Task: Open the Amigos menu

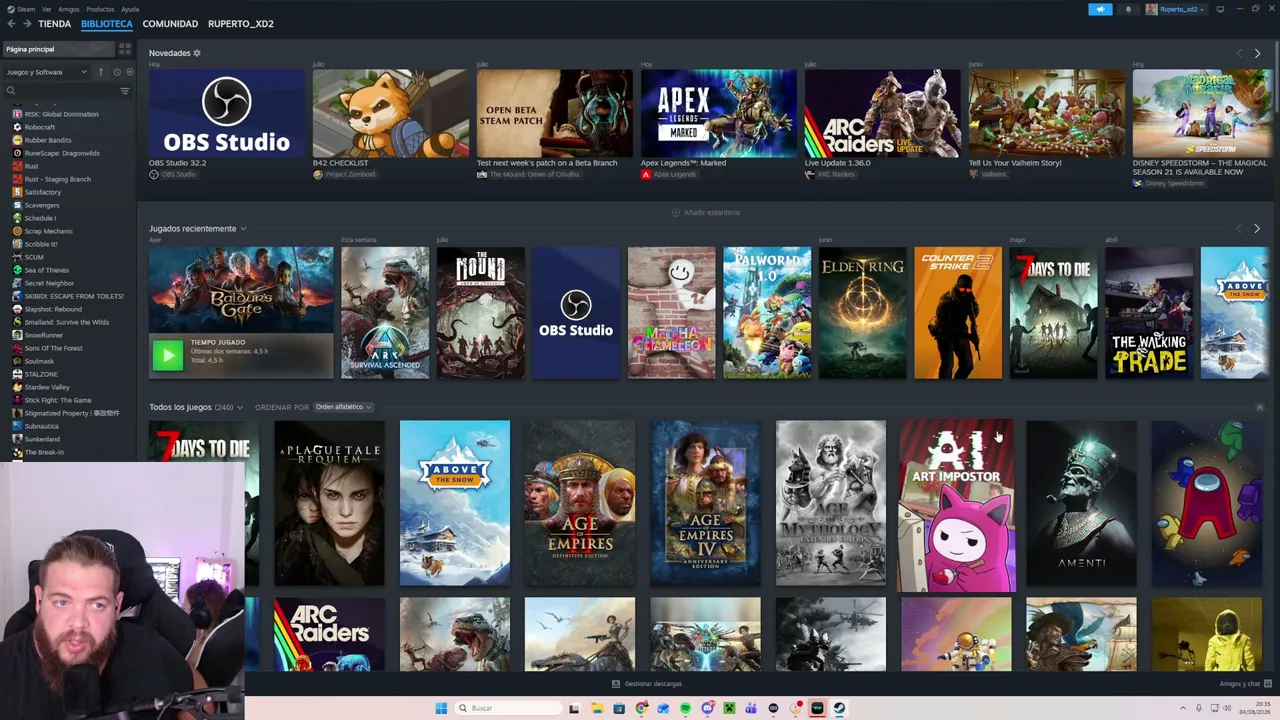Action: tap(68, 9)
